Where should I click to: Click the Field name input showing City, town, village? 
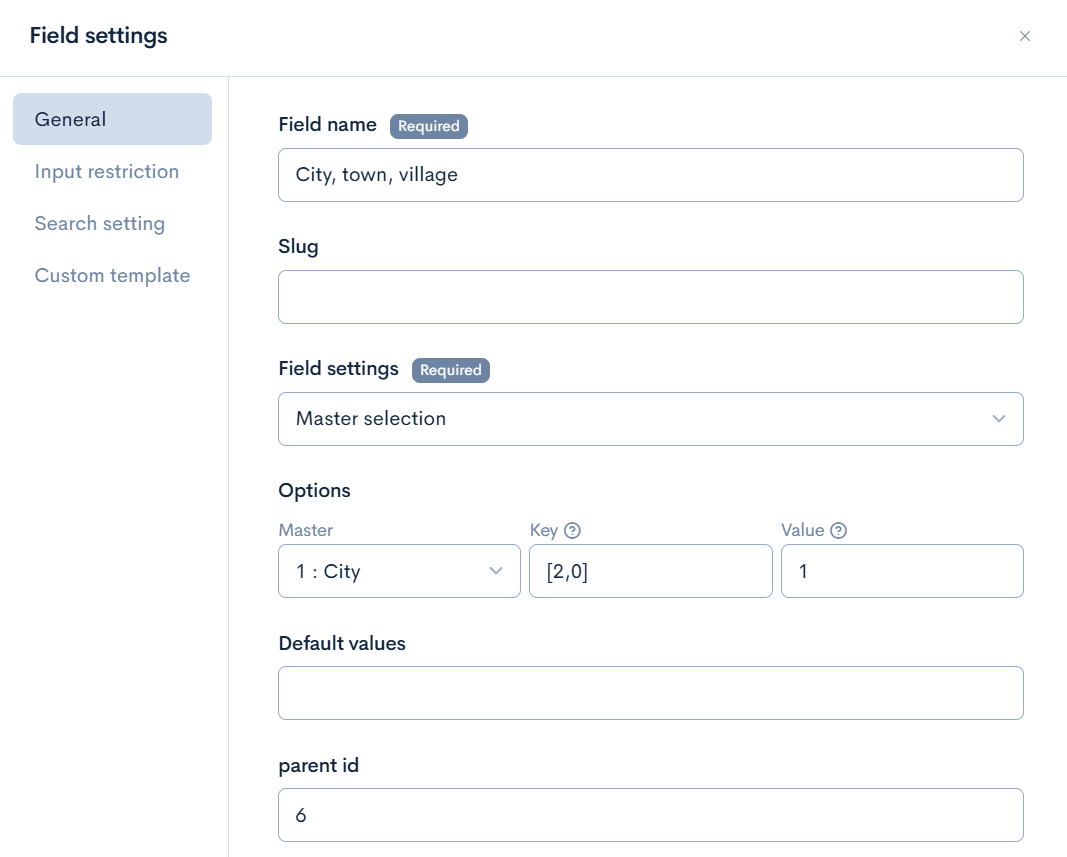[x=650, y=174]
